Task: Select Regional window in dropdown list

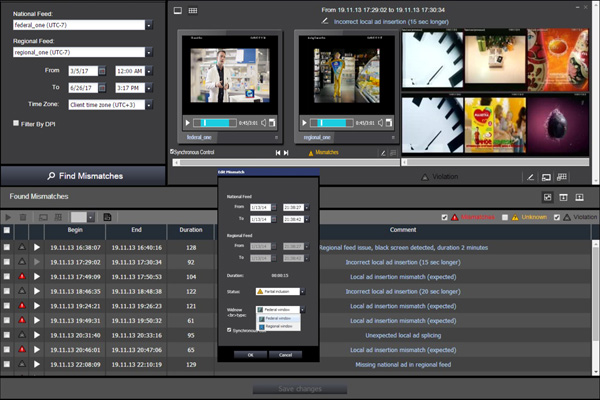Action: pyautogui.click(x=279, y=326)
